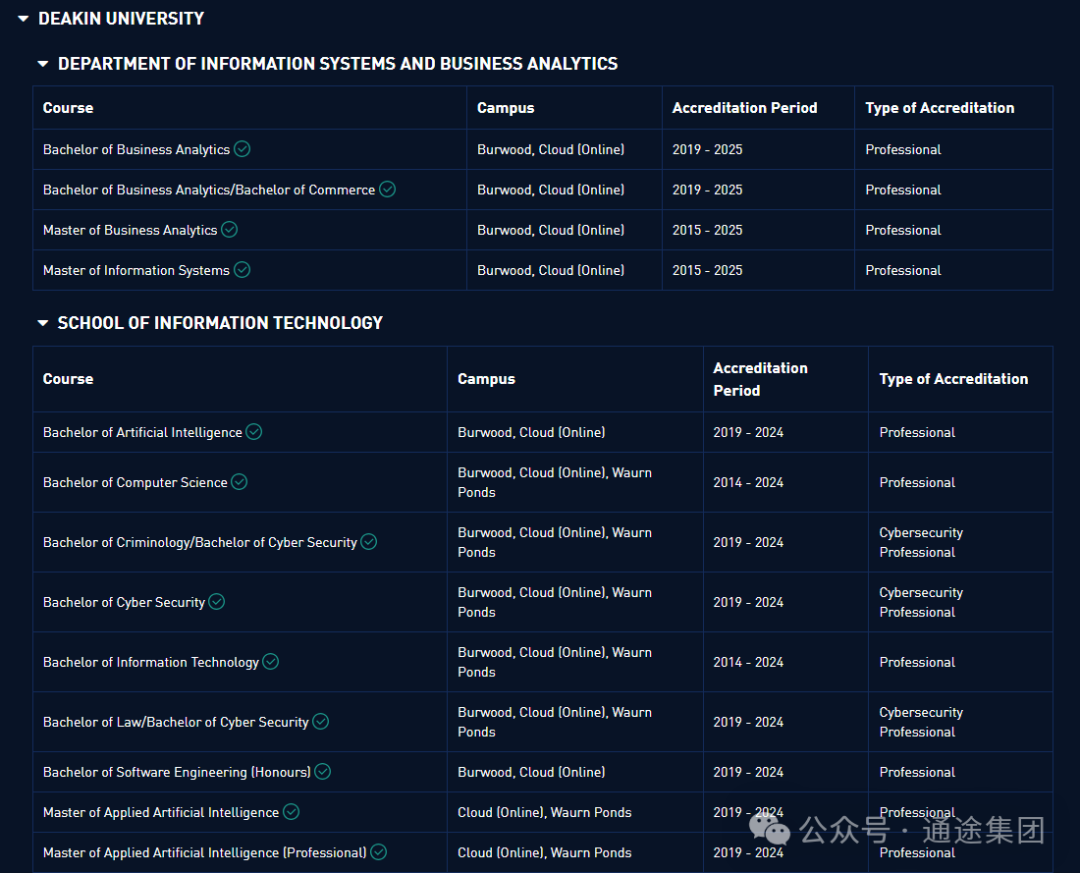1080x873 pixels.
Task: Click Course header in School of Information Technology table
Action: point(68,379)
